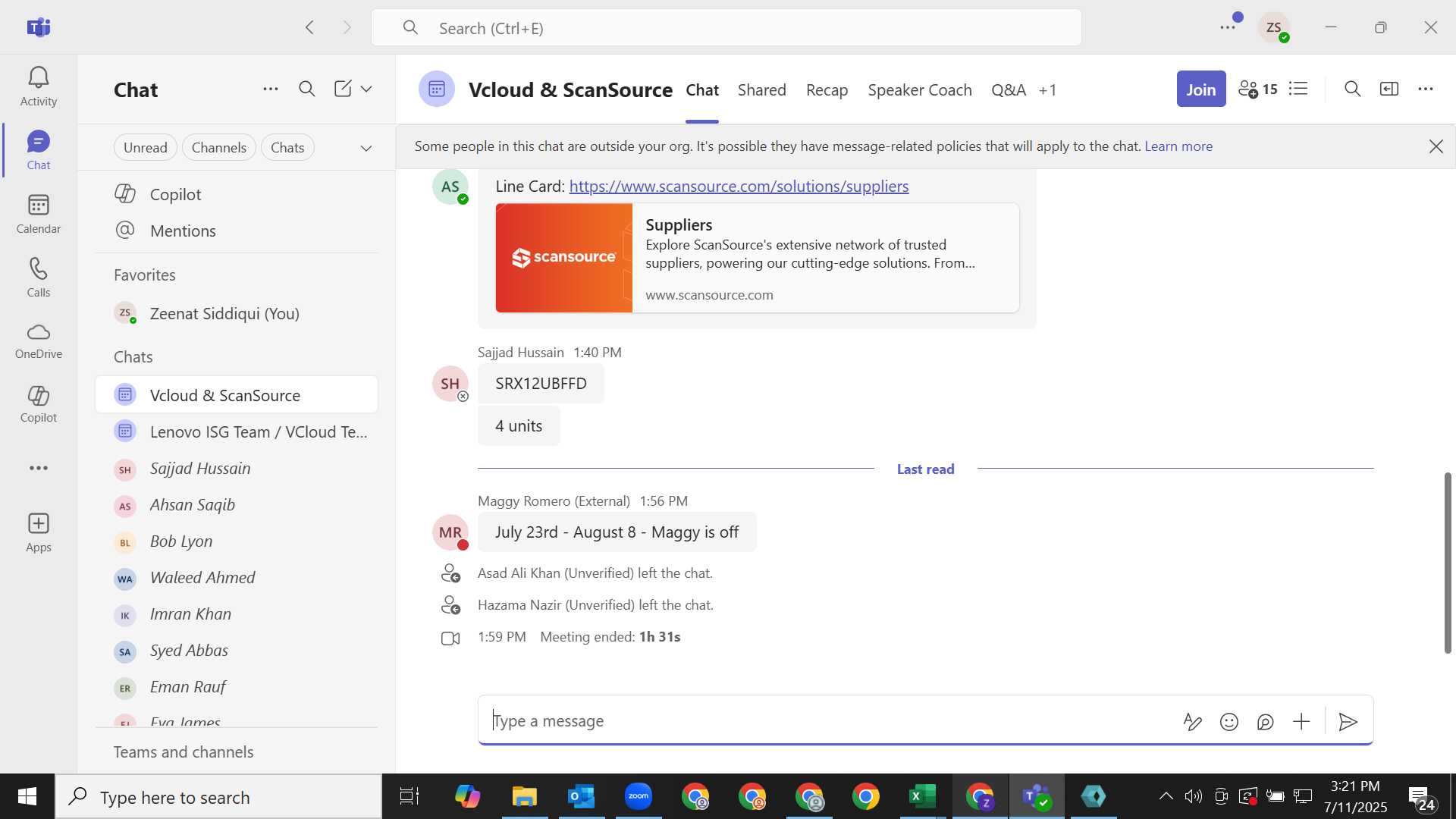Collapse the Favorites section
Screen dimensions: 1456x819
[145, 275]
